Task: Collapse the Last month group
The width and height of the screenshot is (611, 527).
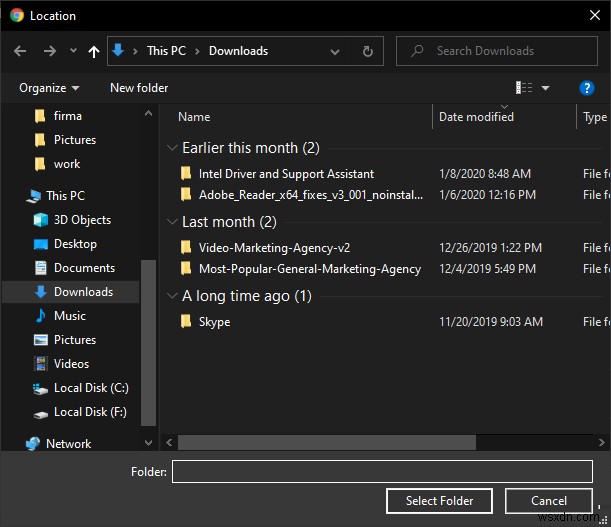Action: 172,222
